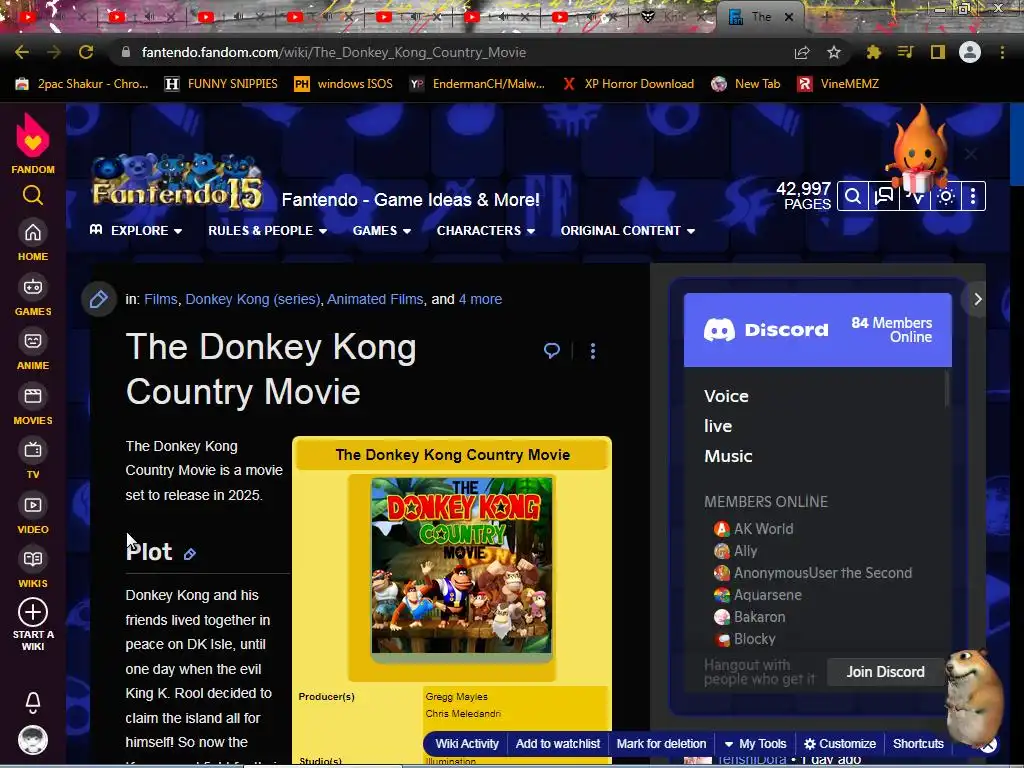Open Fandom sidebar search magnifier
The image size is (1024, 768).
coord(33,195)
